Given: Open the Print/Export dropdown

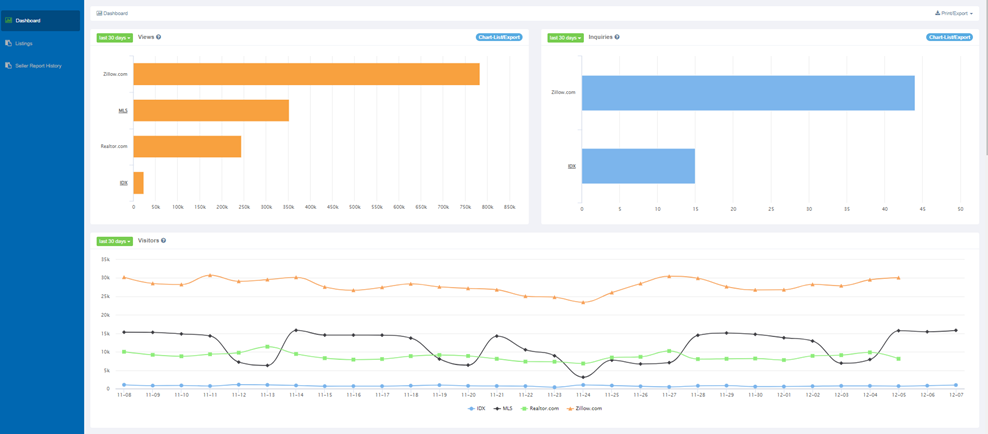Looking at the screenshot, I should click(954, 13).
